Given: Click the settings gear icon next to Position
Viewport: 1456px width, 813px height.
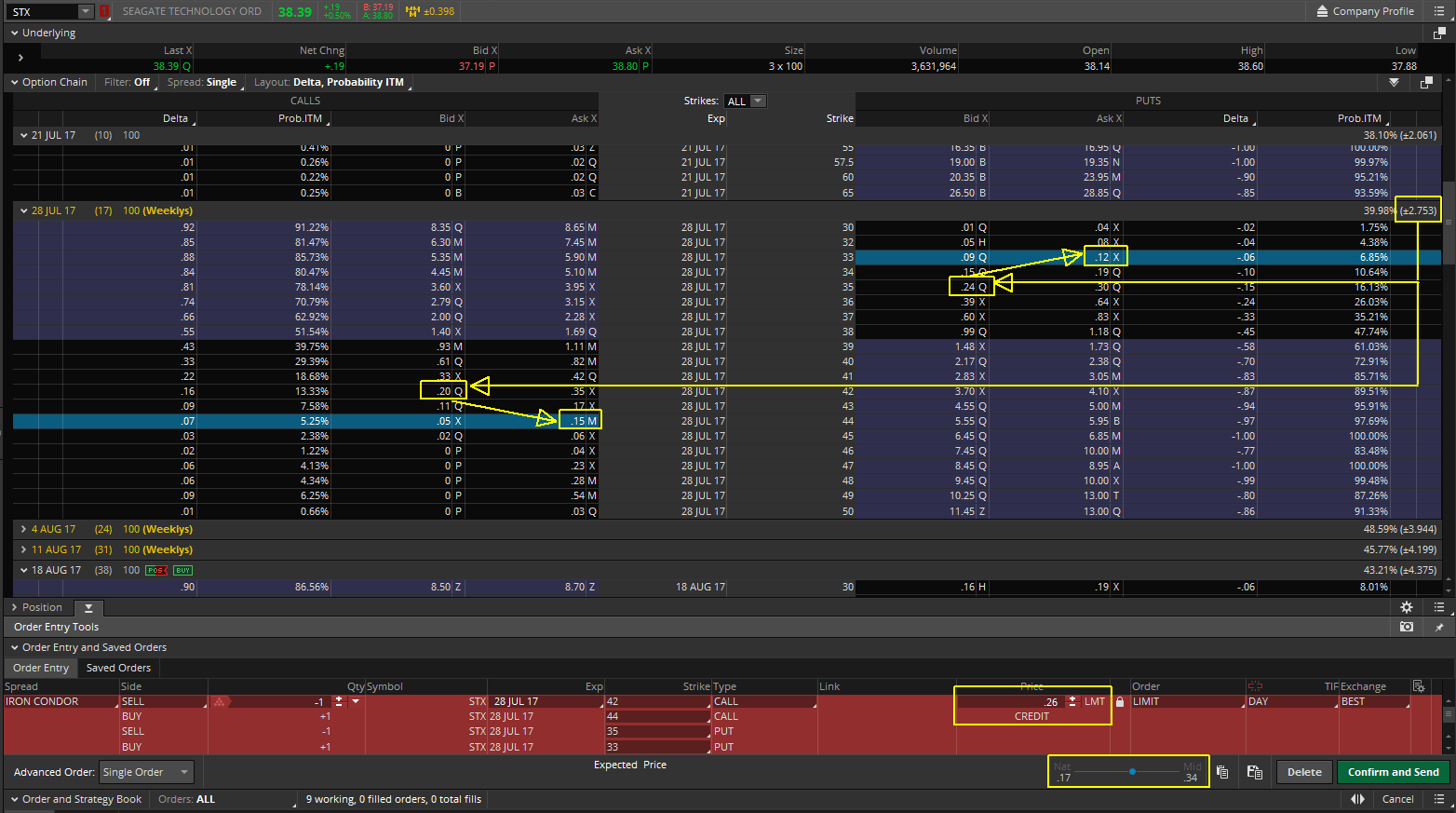Looking at the screenshot, I should coord(1407,607).
